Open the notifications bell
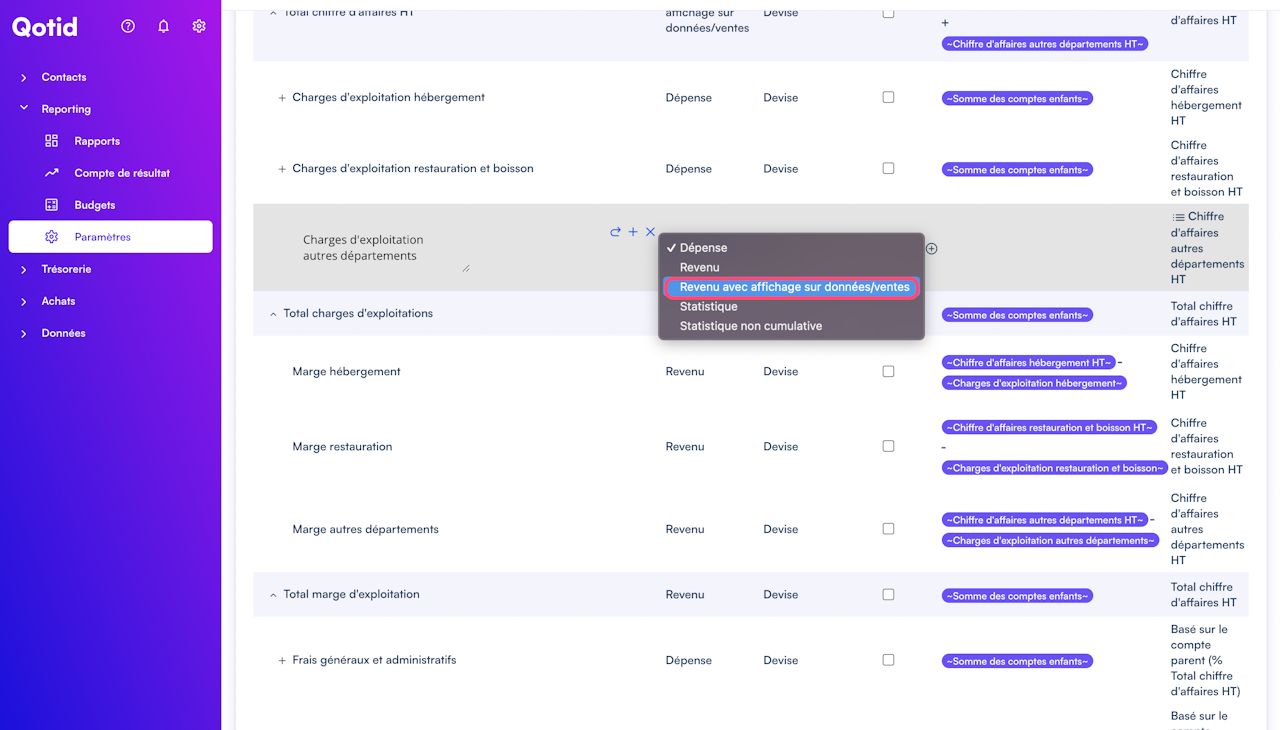 pos(164,26)
